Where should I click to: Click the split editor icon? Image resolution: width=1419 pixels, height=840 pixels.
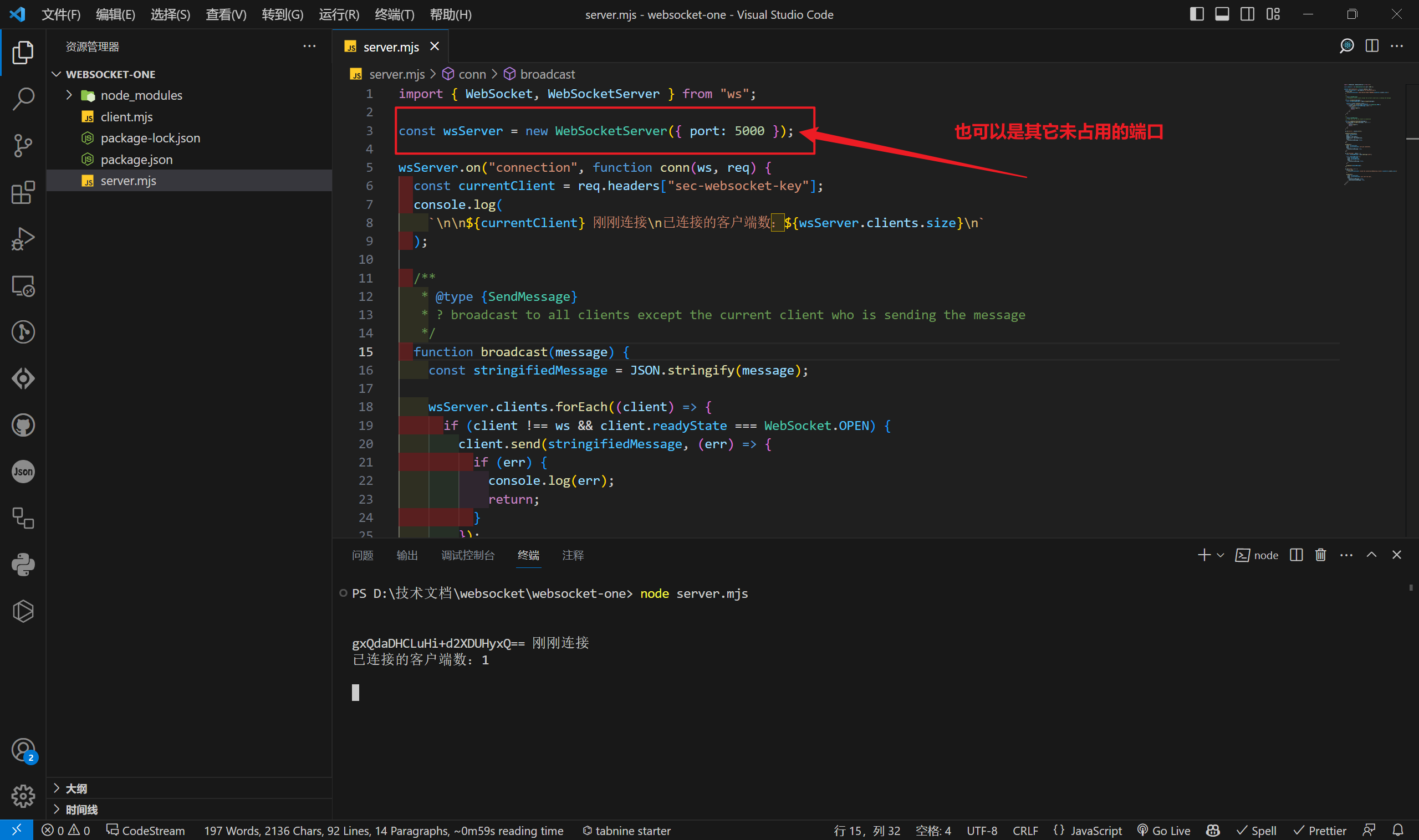(1371, 46)
